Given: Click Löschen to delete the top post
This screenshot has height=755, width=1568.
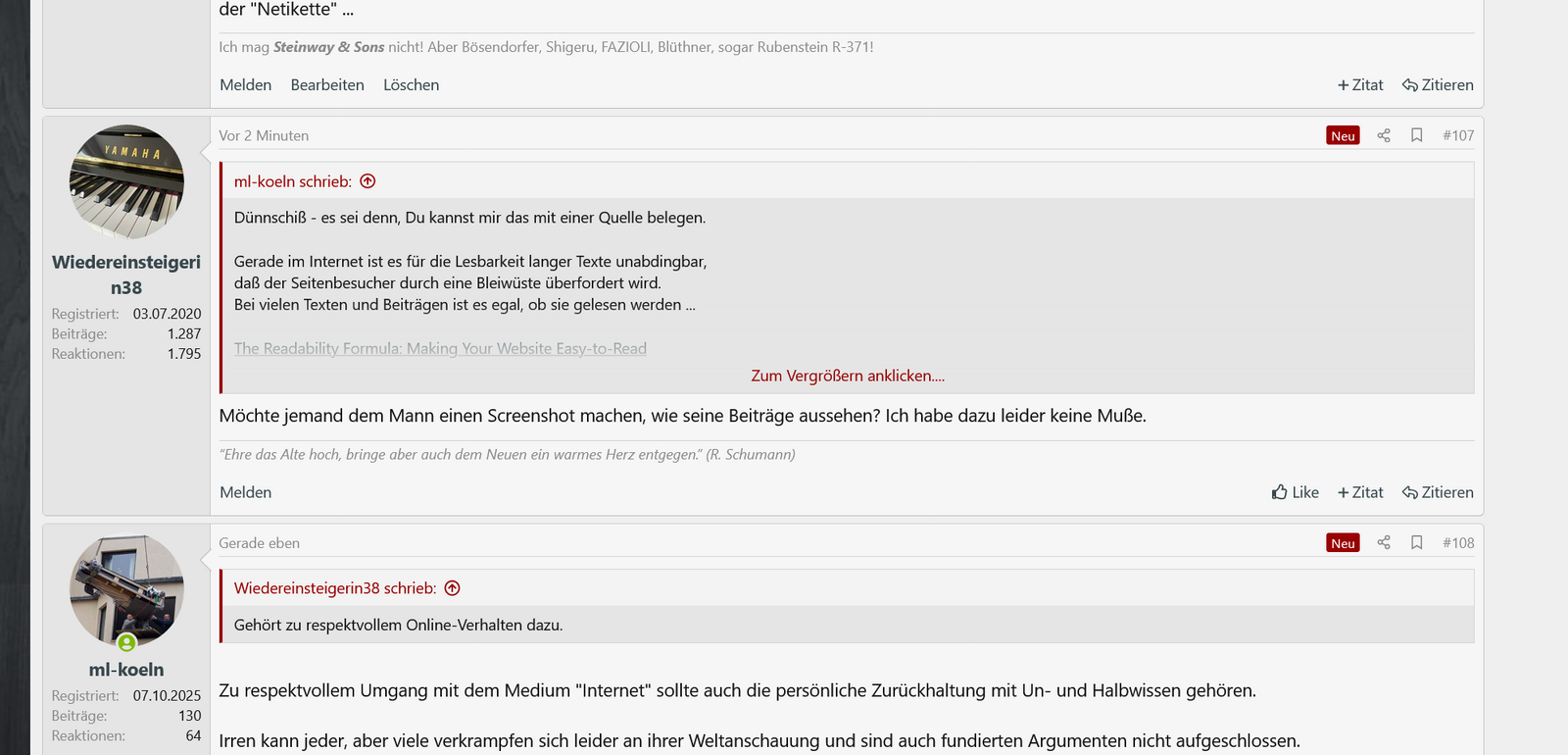Looking at the screenshot, I should (x=411, y=85).
